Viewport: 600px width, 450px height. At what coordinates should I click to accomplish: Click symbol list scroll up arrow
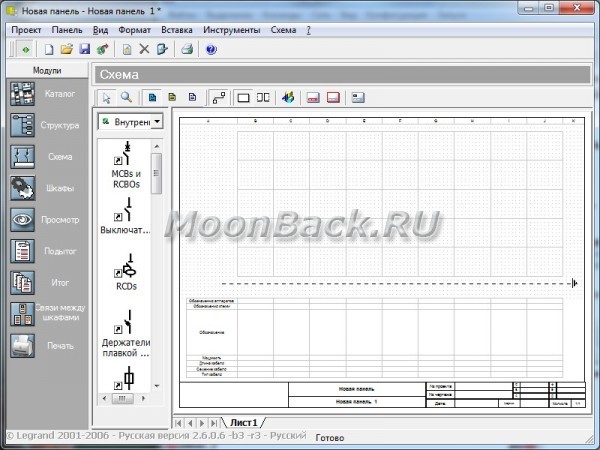tap(157, 147)
